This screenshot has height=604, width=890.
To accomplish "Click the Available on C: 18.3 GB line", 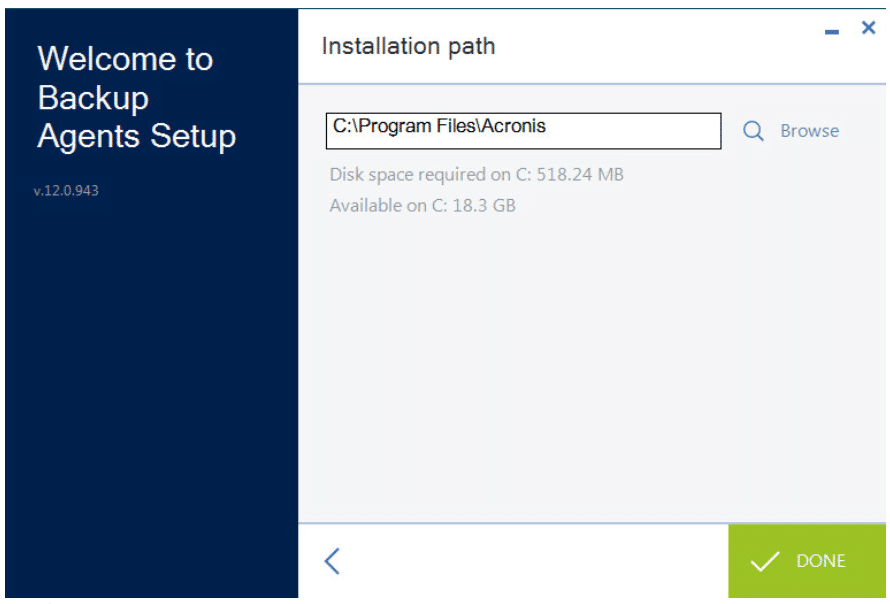I will (x=422, y=205).
